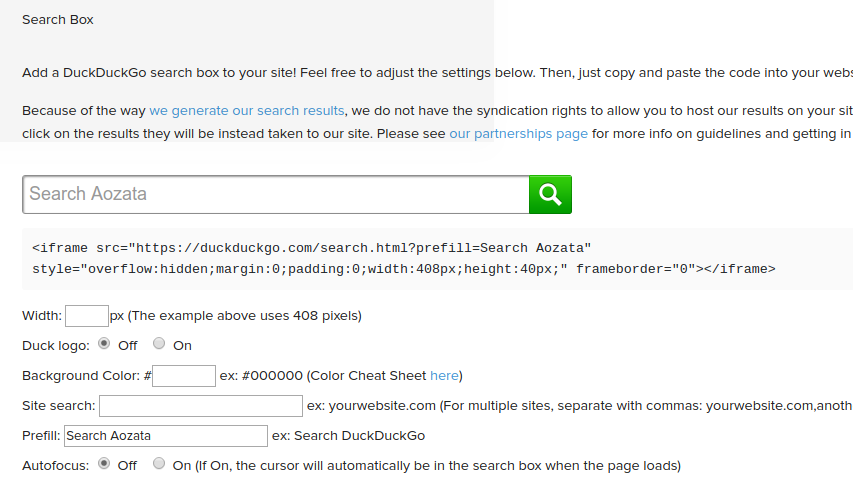This screenshot has width=853, height=490.
Task: Open the 'our partnerships page' link
Action: (518, 134)
